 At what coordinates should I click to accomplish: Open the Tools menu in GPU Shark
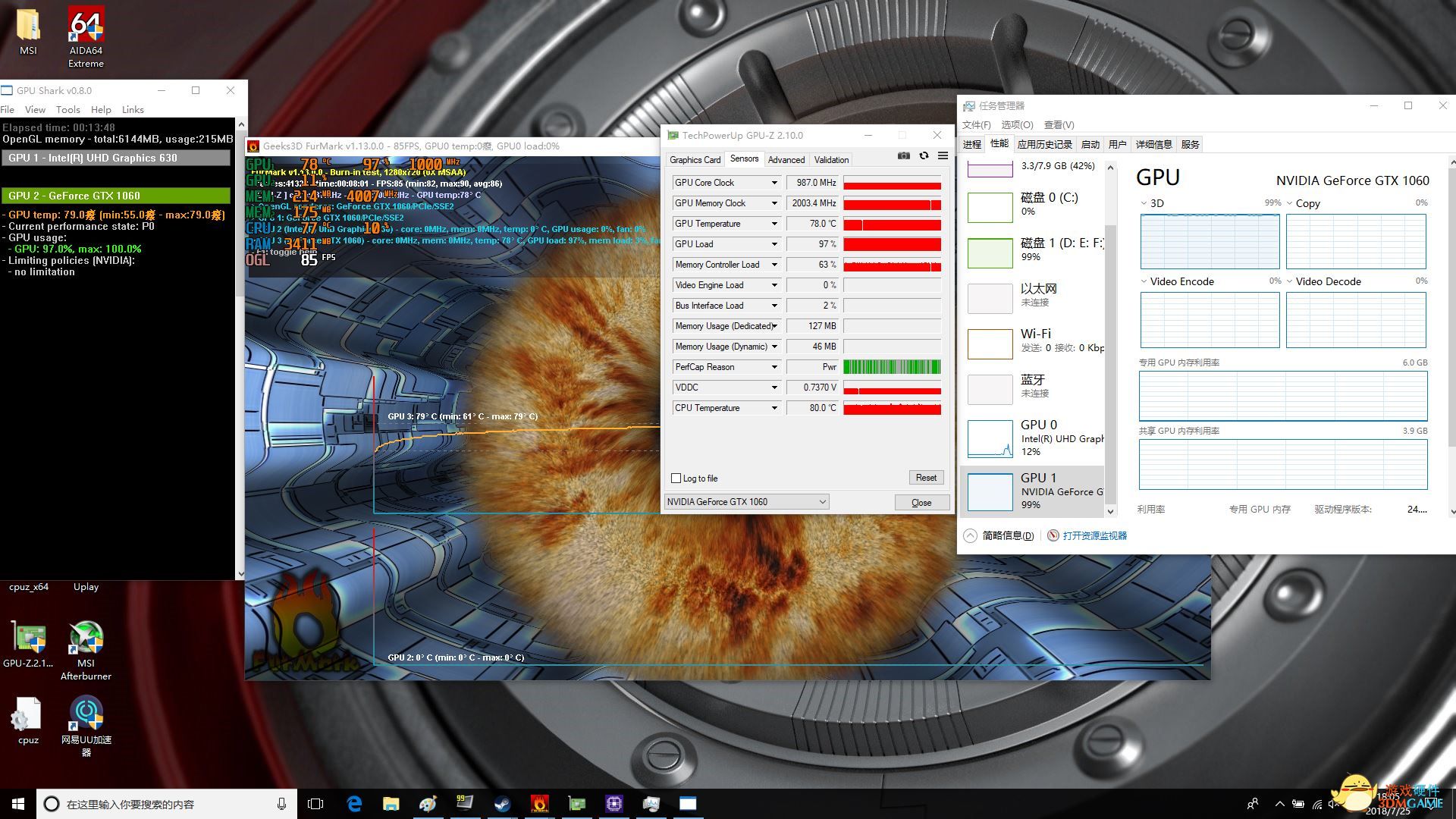click(x=67, y=109)
